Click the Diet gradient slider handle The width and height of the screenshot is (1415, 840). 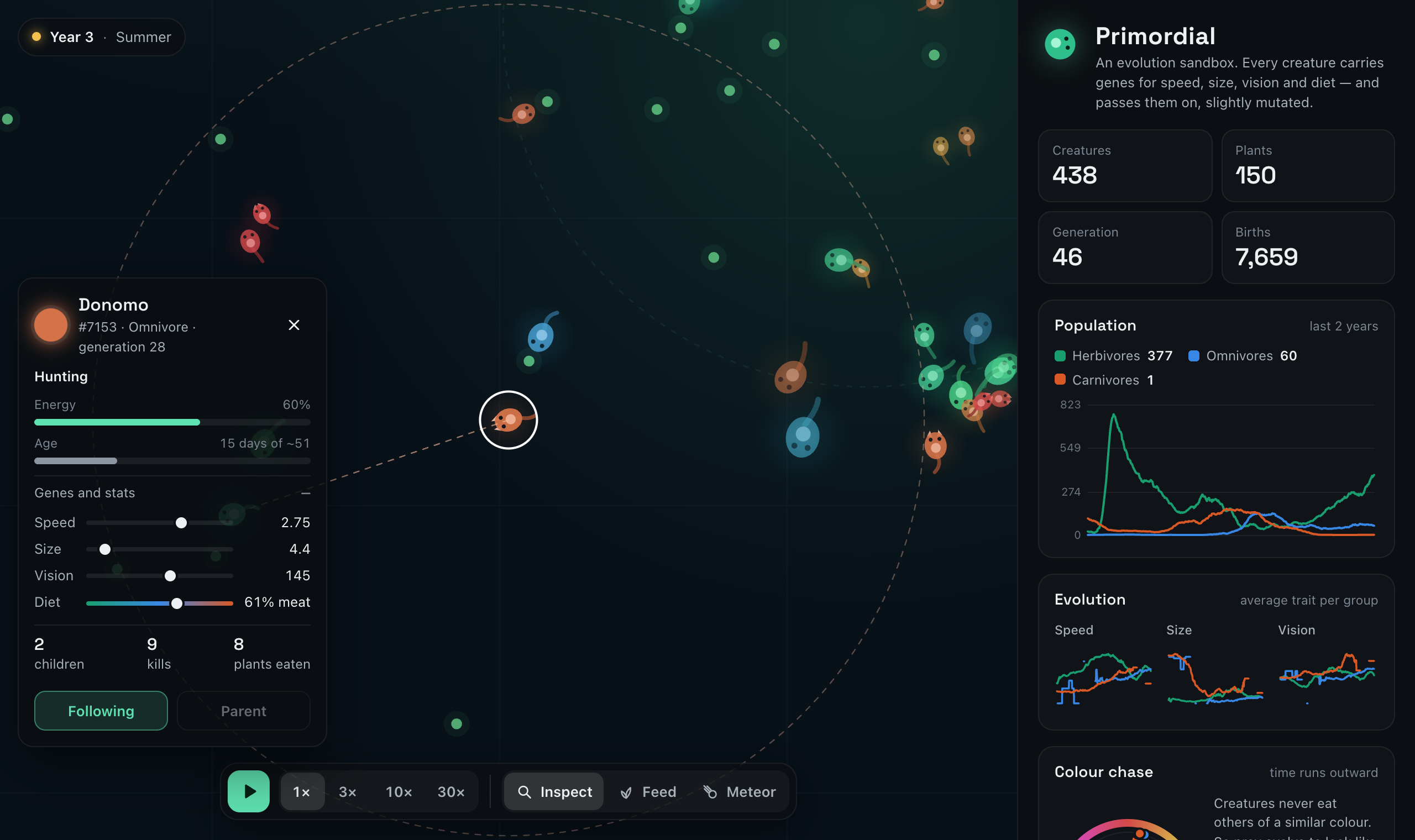point(176,603)
